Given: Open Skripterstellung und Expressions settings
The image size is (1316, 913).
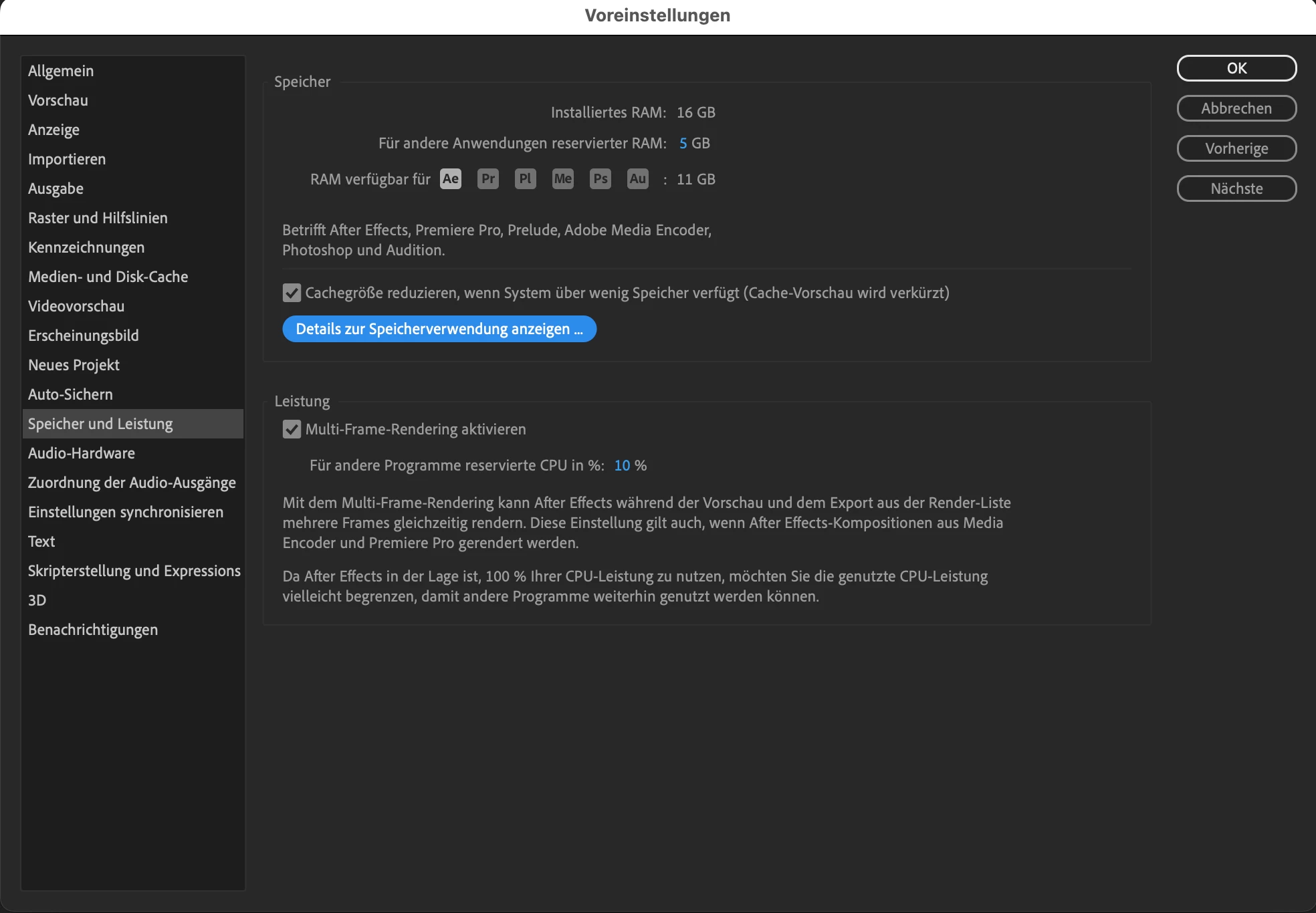Looking at the screenshot, I should (134, 571).
